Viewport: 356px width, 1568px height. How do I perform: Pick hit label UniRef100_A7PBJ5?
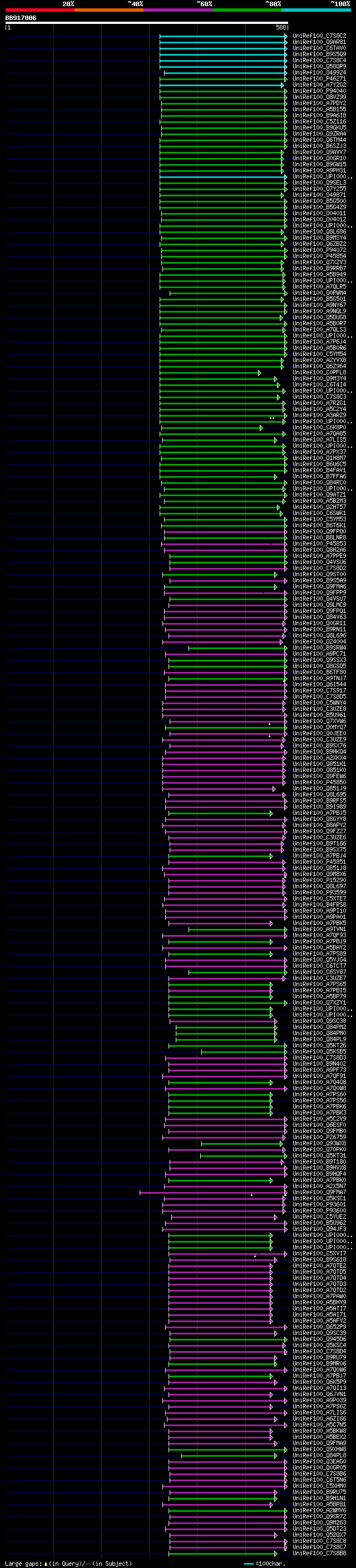(x=319, y=813)
